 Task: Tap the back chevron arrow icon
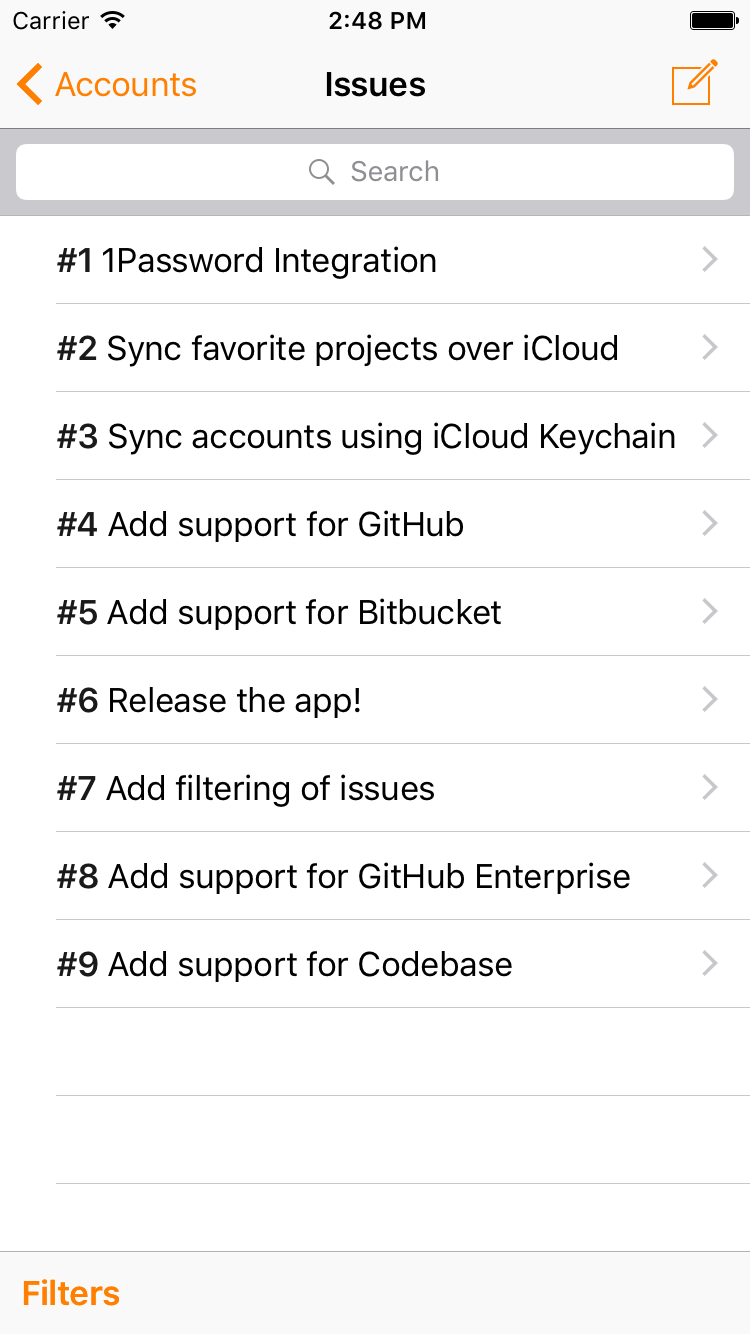pyautogui.click(x=30, y=85)
